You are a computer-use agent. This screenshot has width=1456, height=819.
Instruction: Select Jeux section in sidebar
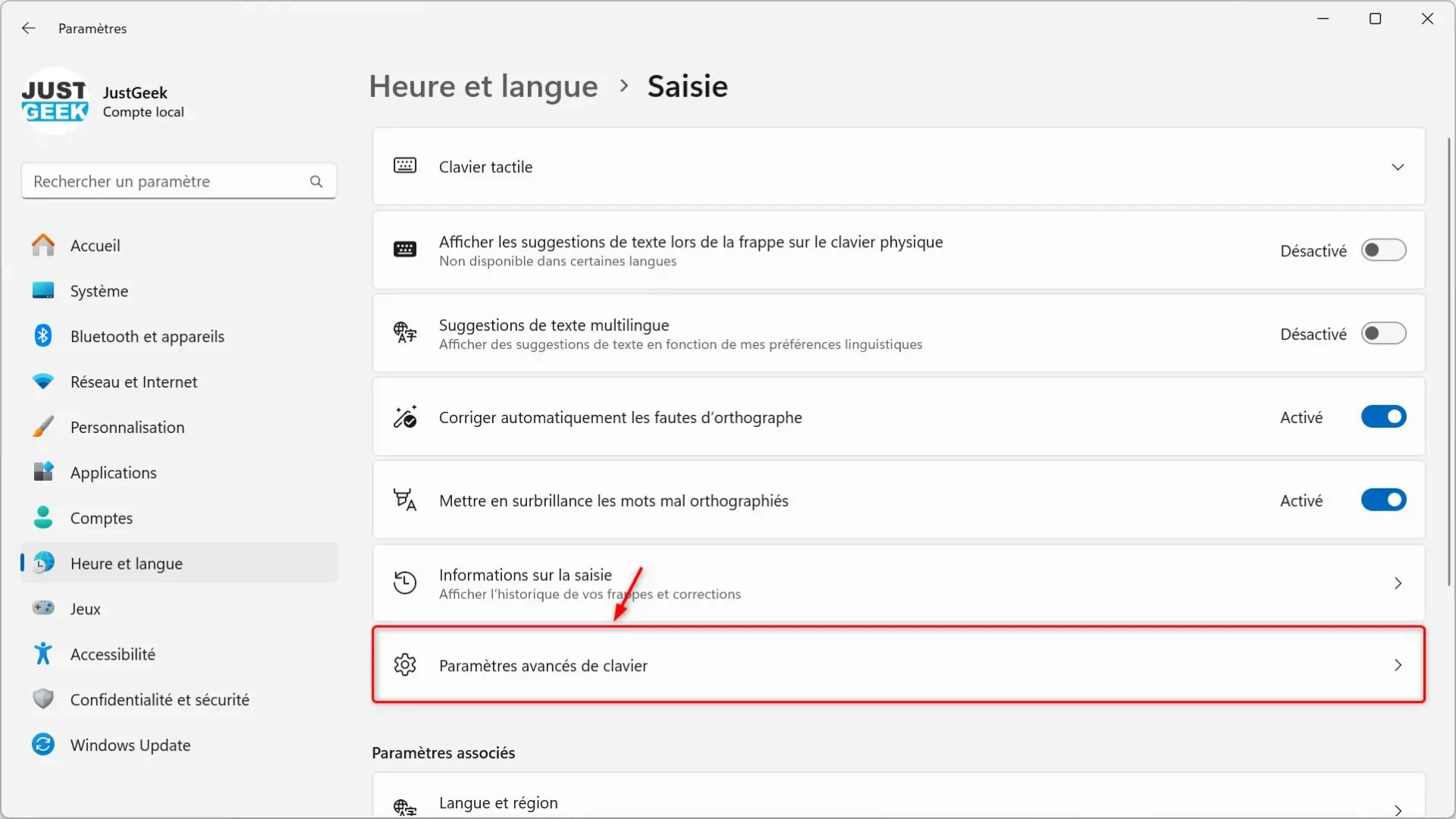click(85, 608)
